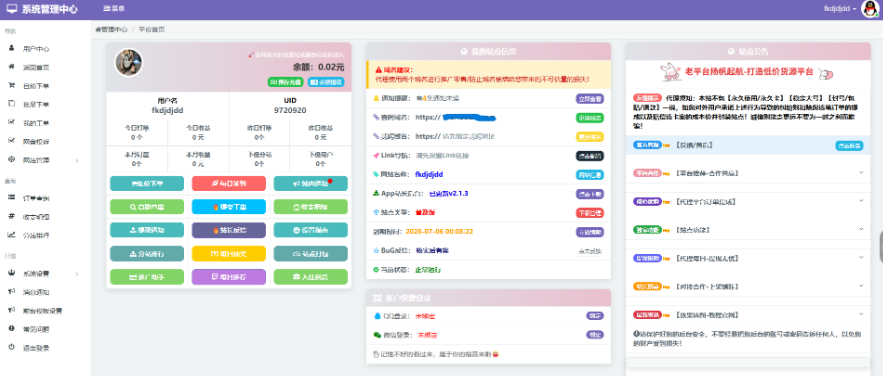Screen dimensions: 883x376
Task: Click the black button in the Link row
Action: coord(590,156)
